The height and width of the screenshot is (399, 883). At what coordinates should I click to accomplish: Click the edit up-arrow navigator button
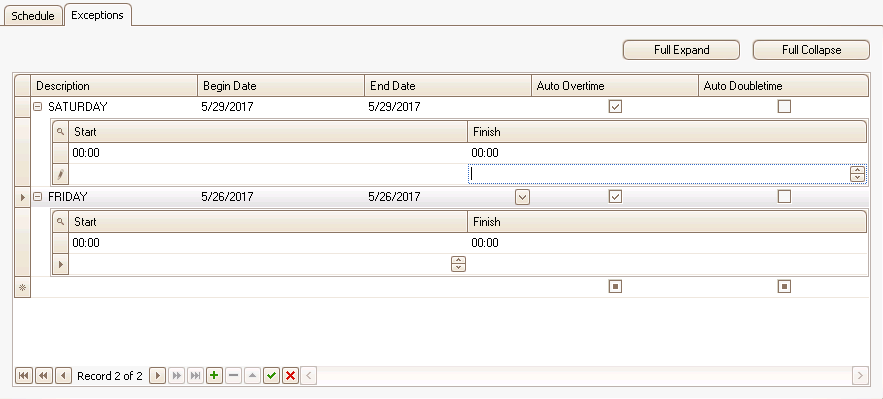(252, 376)
